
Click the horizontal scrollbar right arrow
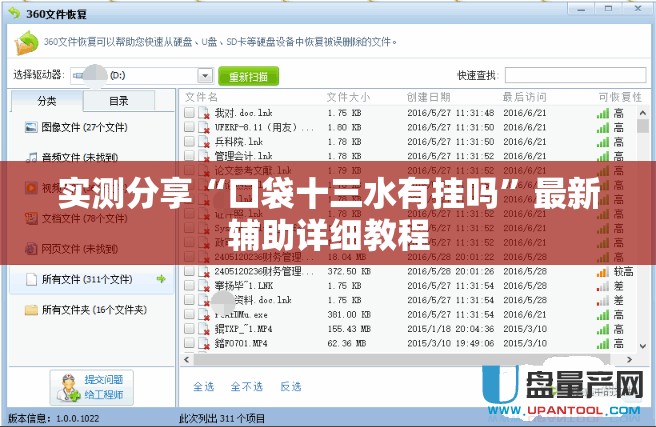tap(630, 360)
